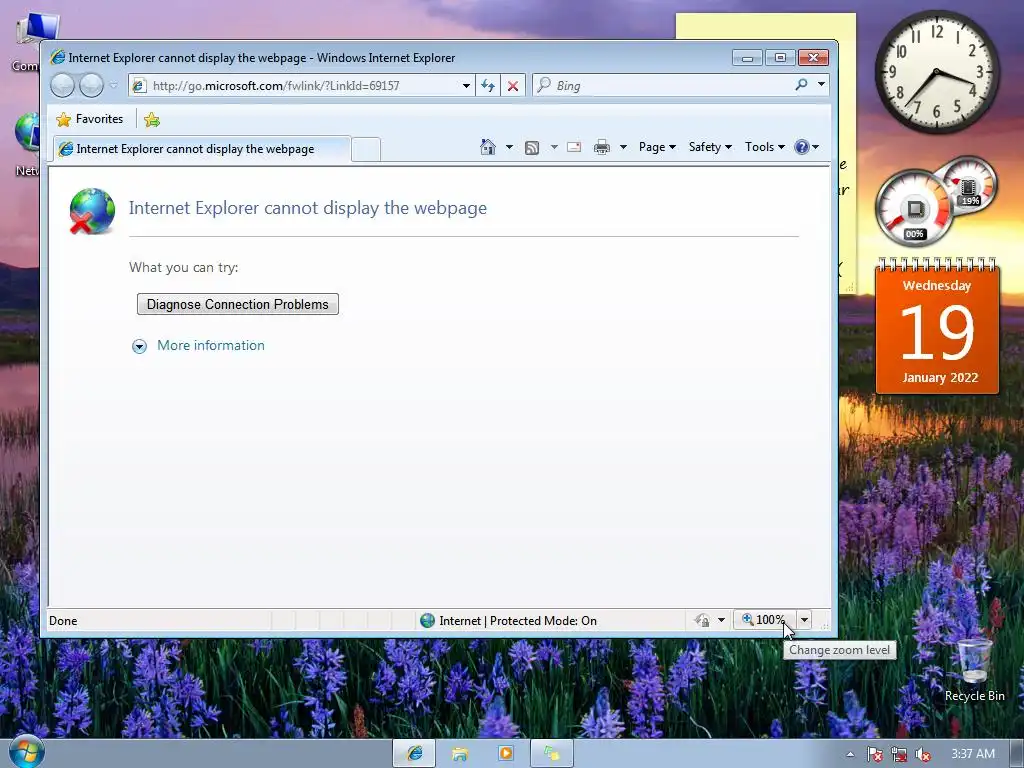Click the Forward navigation button

pyautogui.click(x=91, y=86)
